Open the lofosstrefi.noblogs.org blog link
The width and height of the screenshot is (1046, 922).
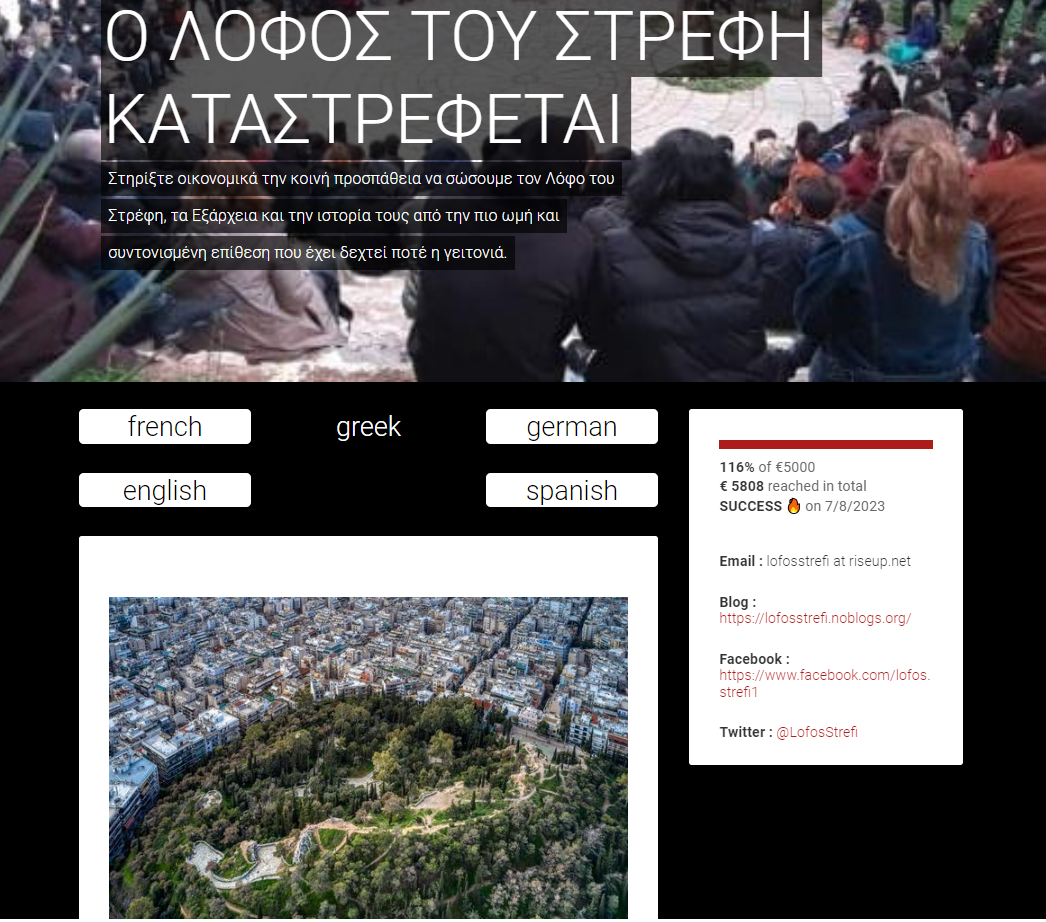pos(815,618)
